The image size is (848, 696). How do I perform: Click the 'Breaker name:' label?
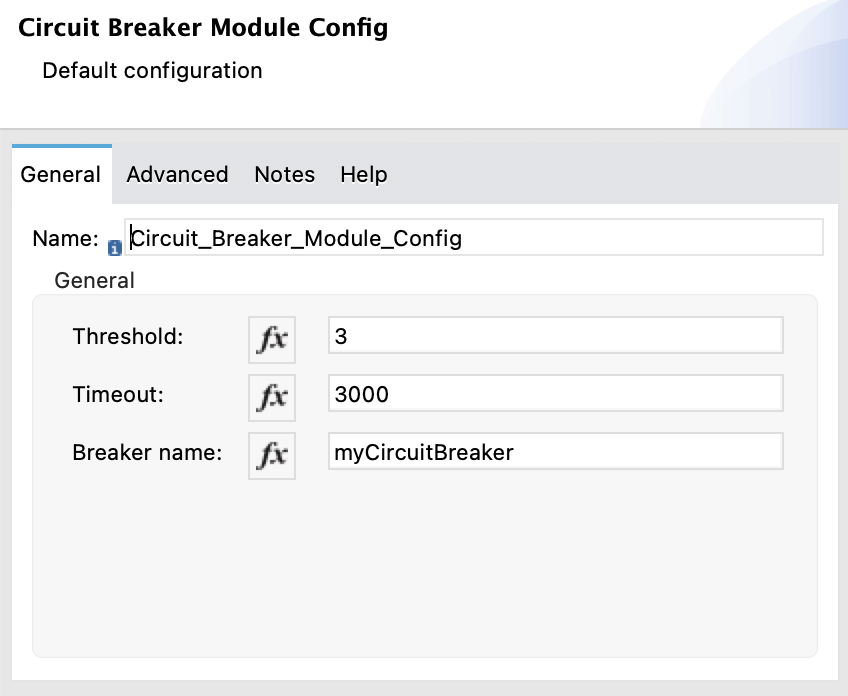click(x=148, y=453)
